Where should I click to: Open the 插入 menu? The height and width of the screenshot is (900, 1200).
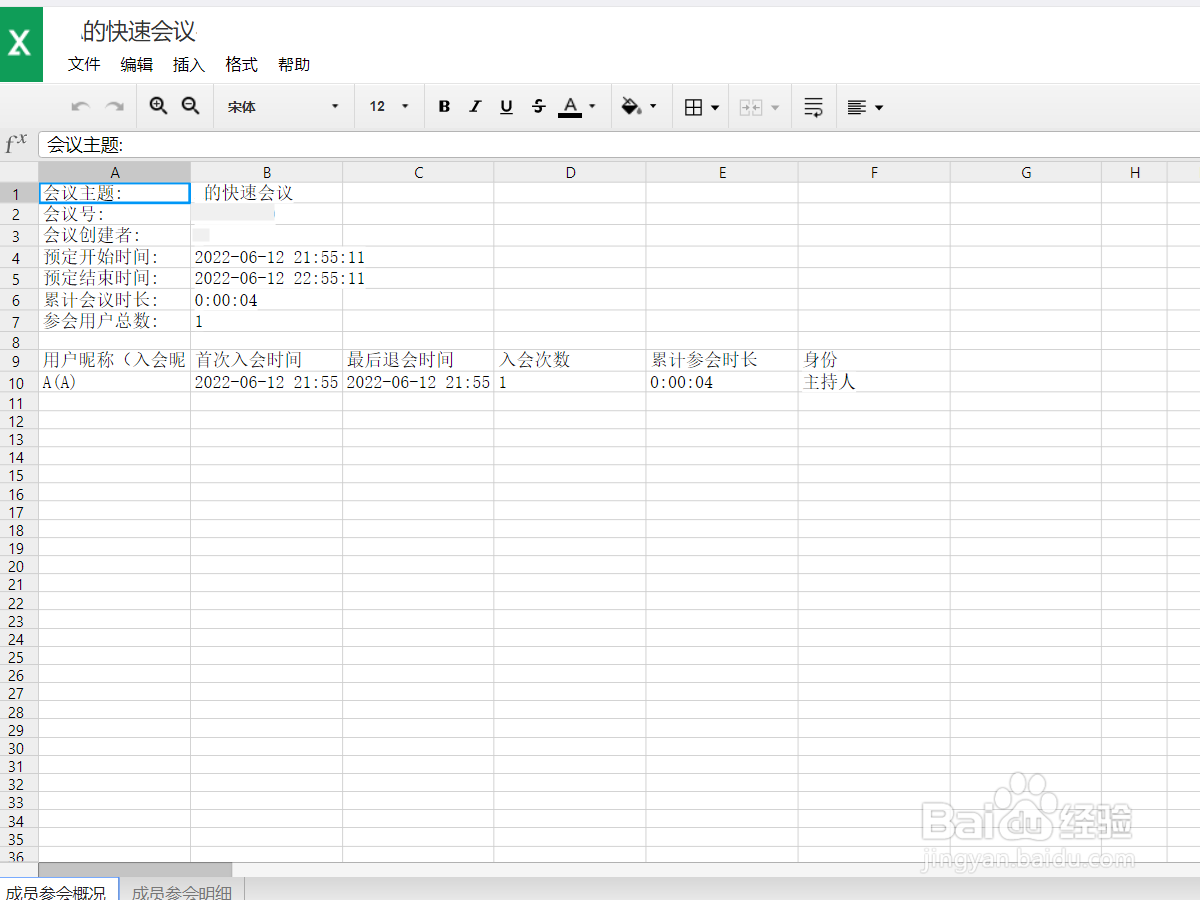pos(189,64)
